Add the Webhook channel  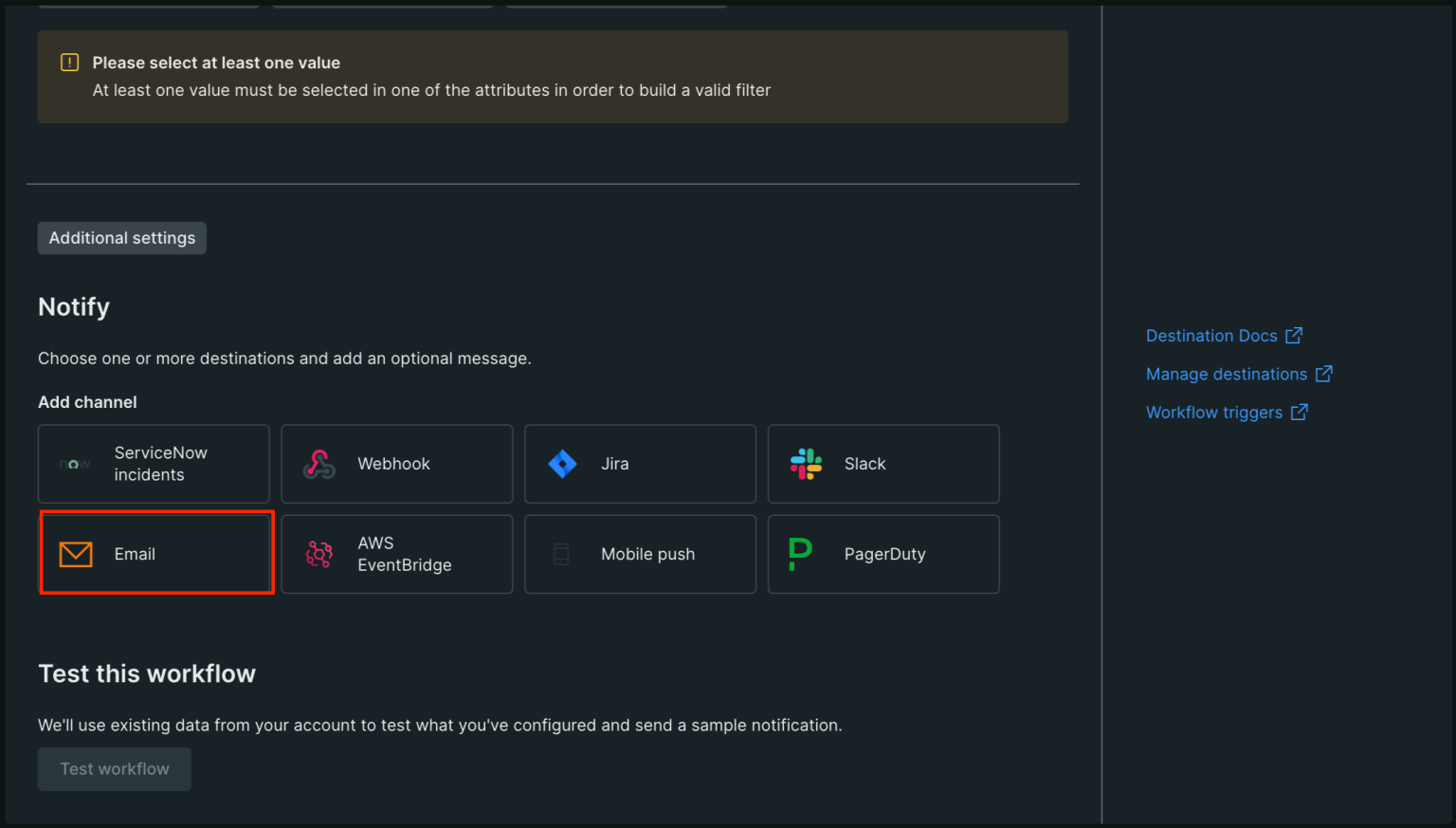point(397,464)
